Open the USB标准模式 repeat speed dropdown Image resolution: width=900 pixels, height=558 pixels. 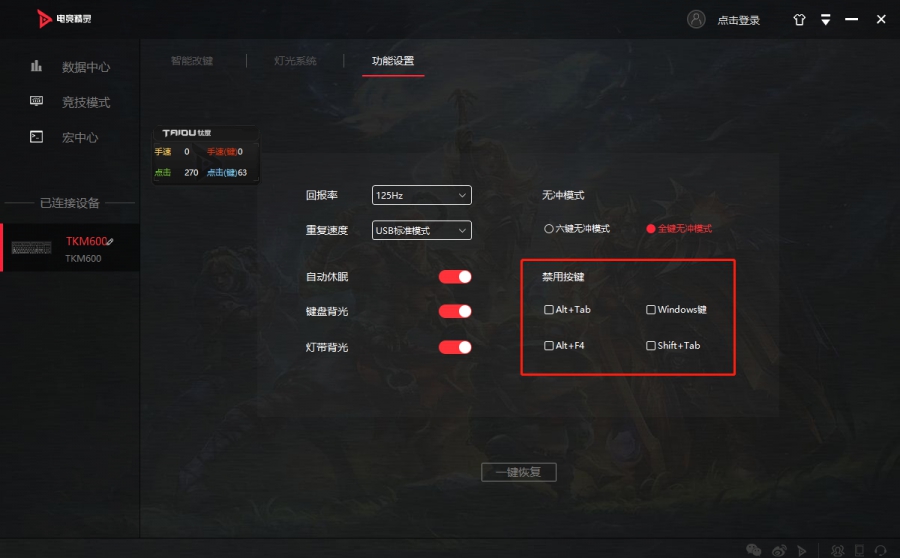point(422,230)
